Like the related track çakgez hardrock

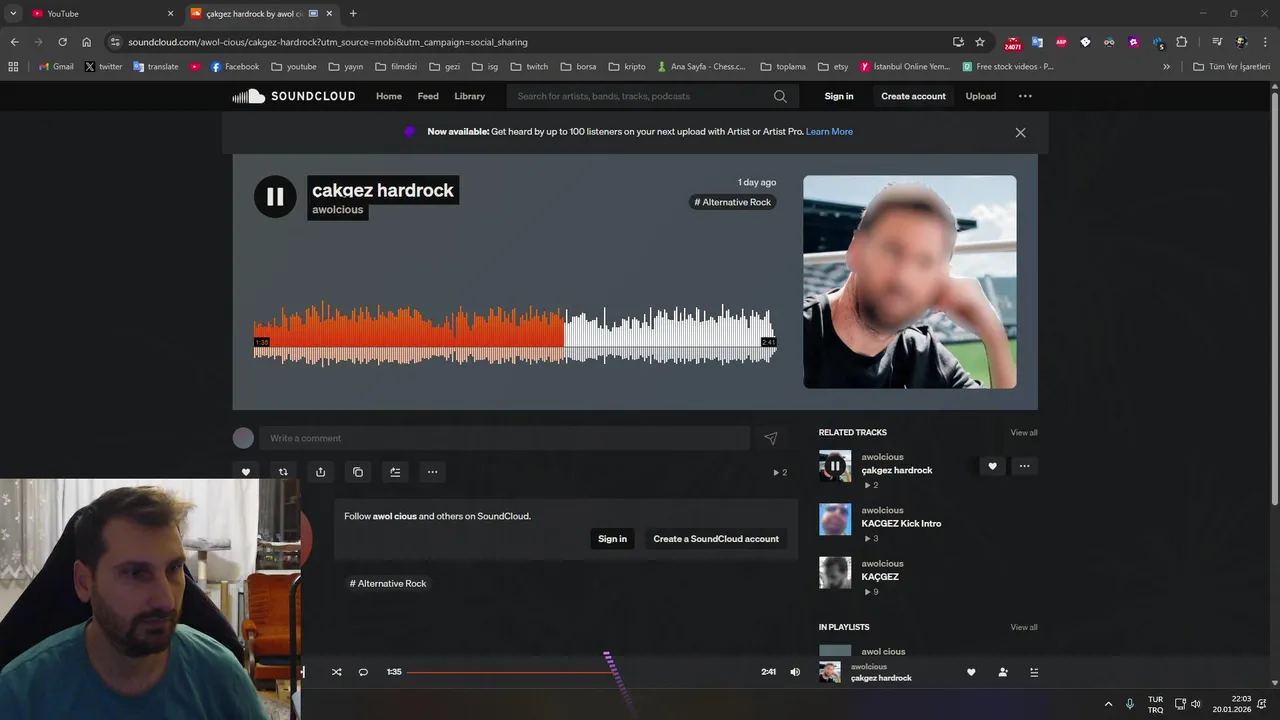992,466
